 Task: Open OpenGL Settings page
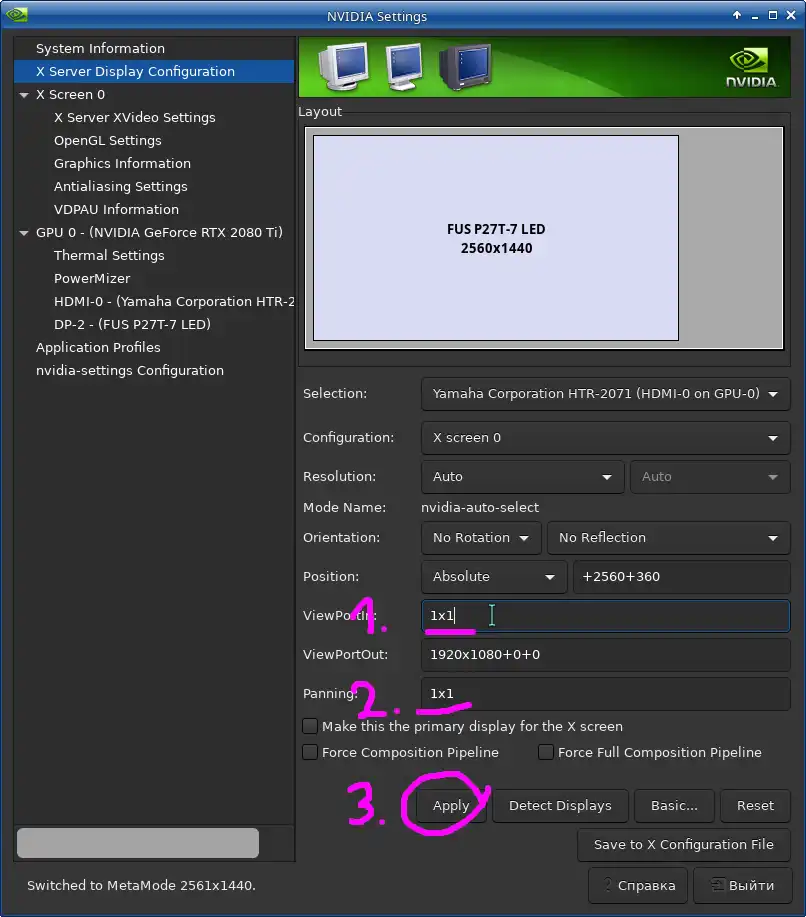click(x=108, y=140)
